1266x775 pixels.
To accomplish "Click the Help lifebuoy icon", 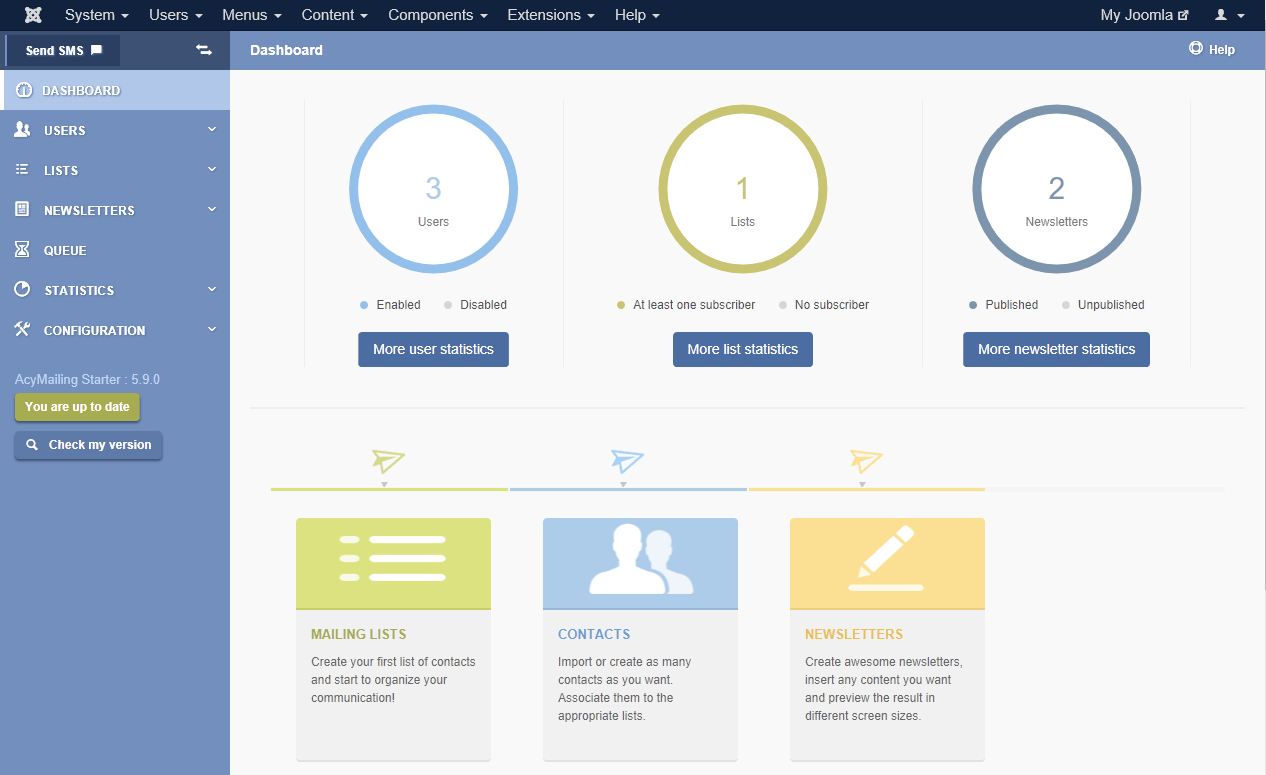I will pos(1195,49).
